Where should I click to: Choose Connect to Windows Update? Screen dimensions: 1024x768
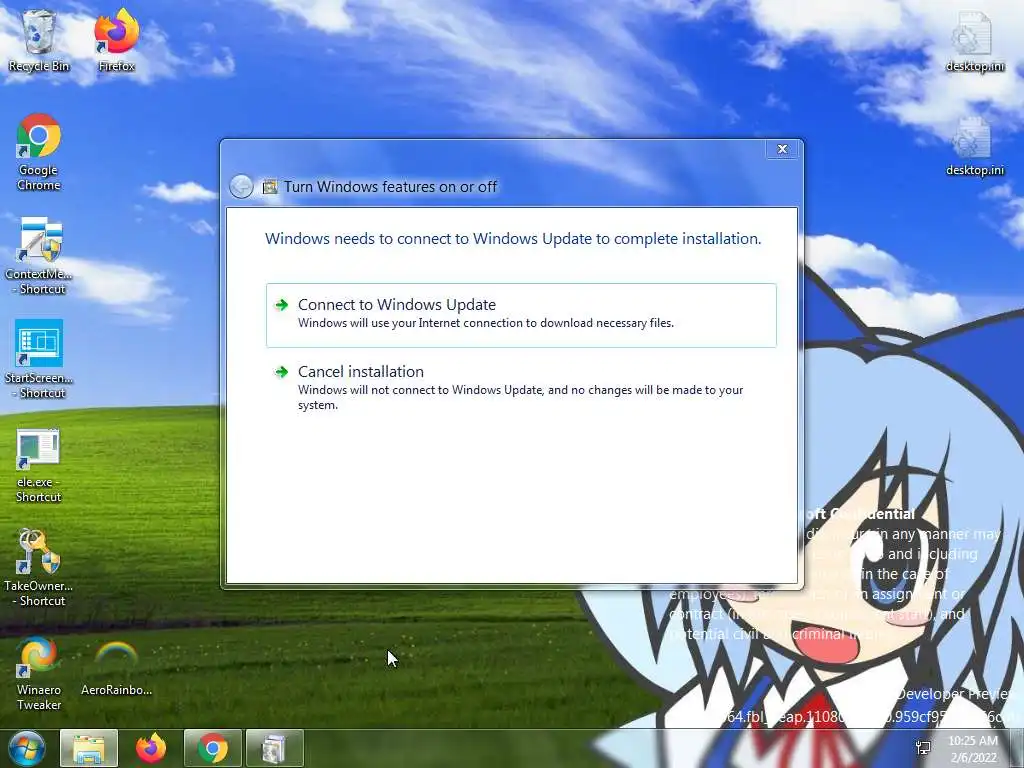(521, 315)
